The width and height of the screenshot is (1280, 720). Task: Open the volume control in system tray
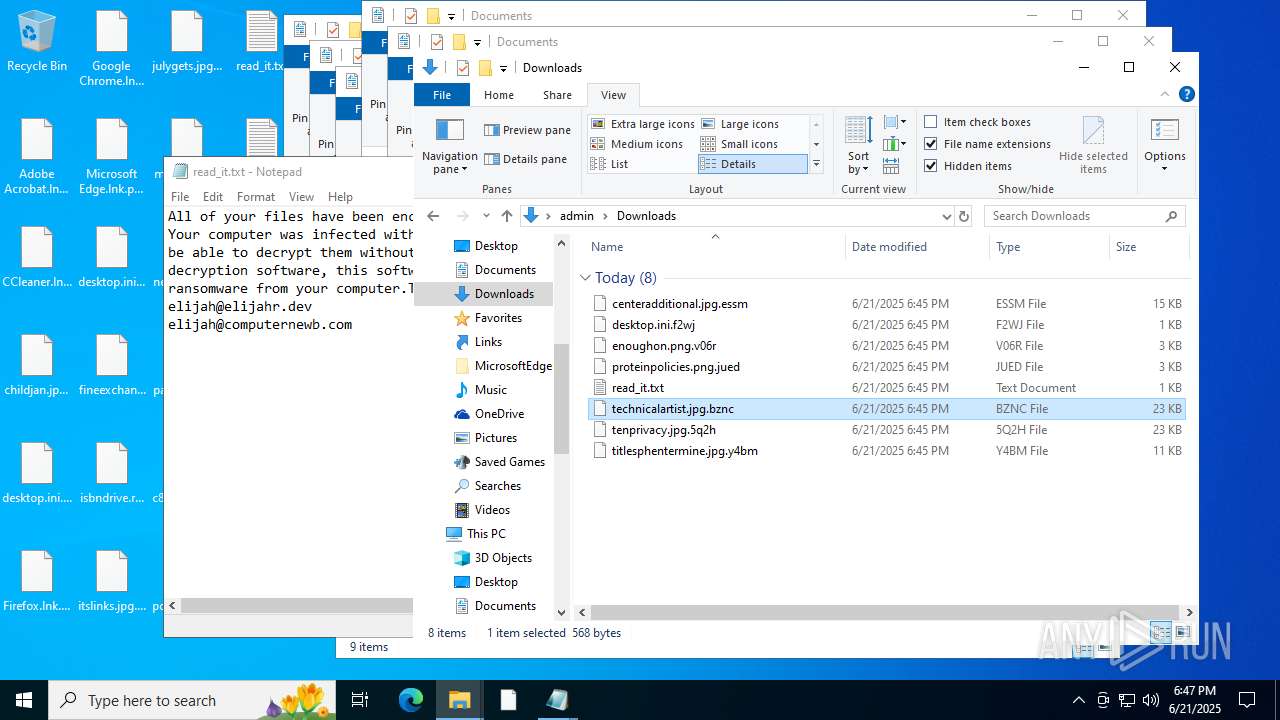(x=1151, y=700)
